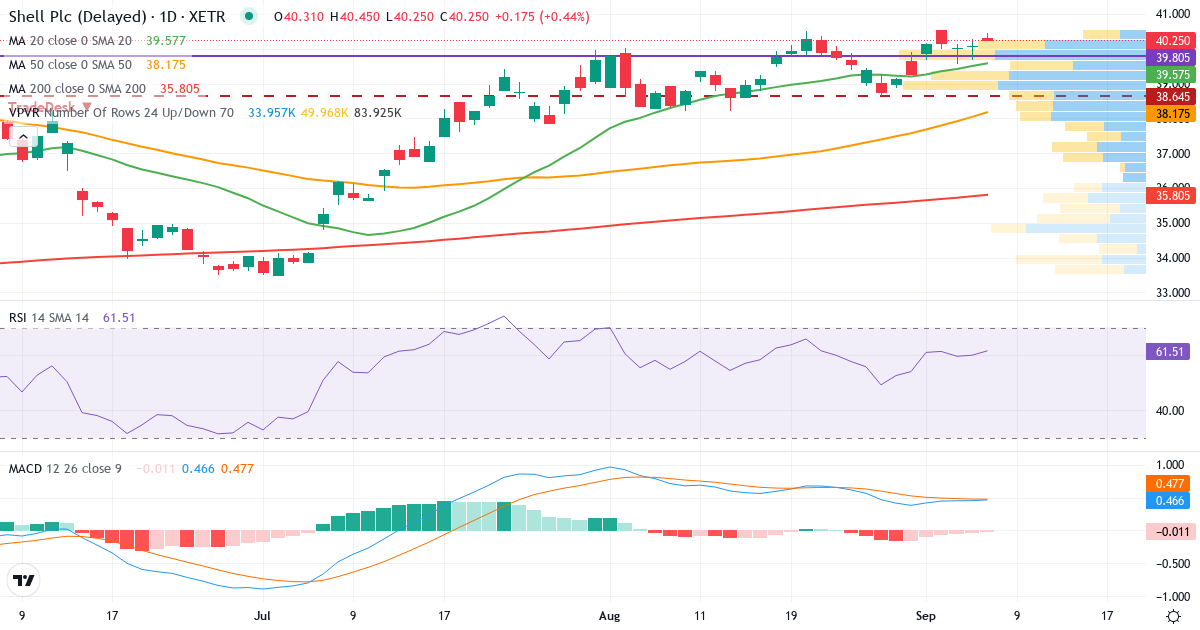The height and width of the screenshot is (630, 1200).
Task: Click the green market status dot
Action: 249,16
